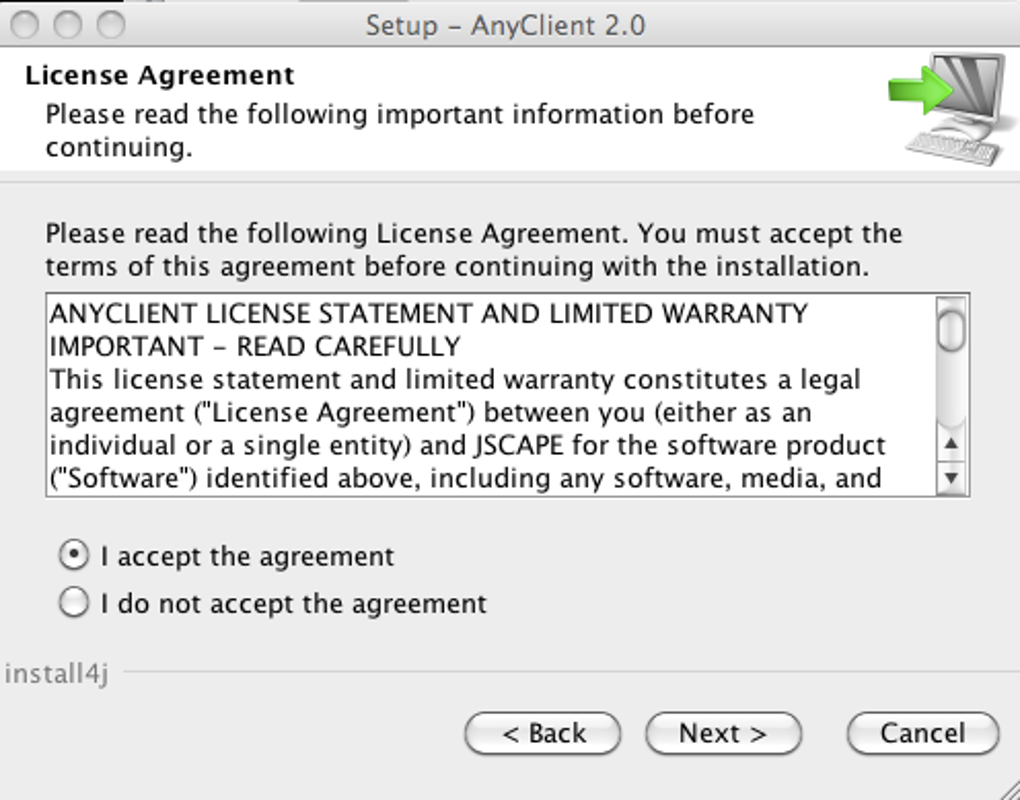1020x800 pixels.
Task: Click the 'Setup - AnyClient 2.0' title bar
Action: (x=505, y=24)
